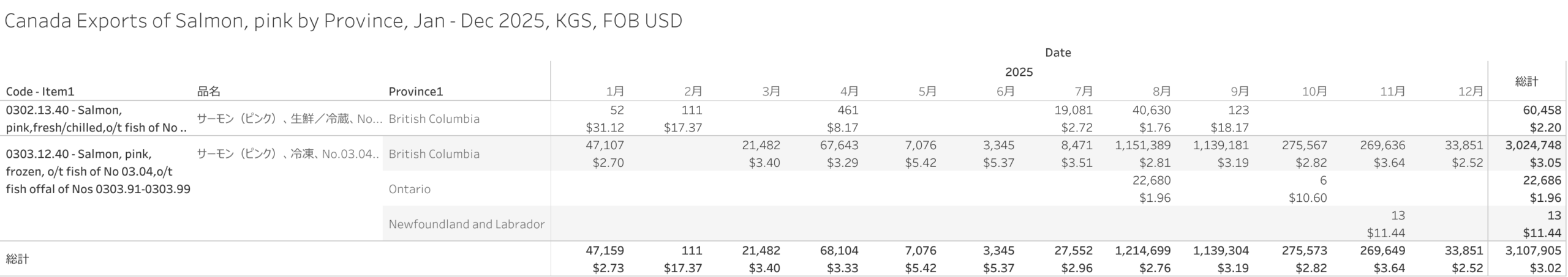The width and height of the screenshot is (1568, 277).
Task: Select the Ontario province row label
Action: pos(409,189)
